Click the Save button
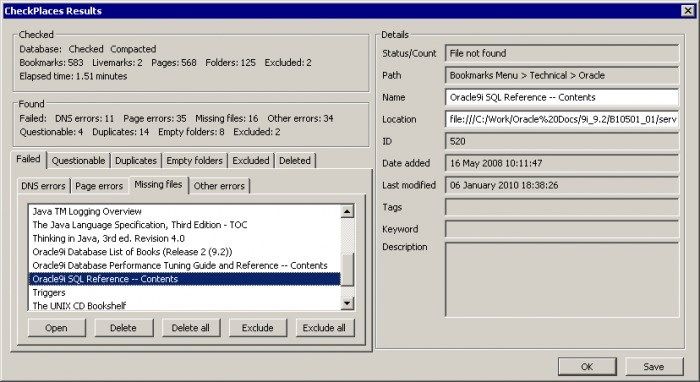The image size is (700, 382). coord(654,367)
